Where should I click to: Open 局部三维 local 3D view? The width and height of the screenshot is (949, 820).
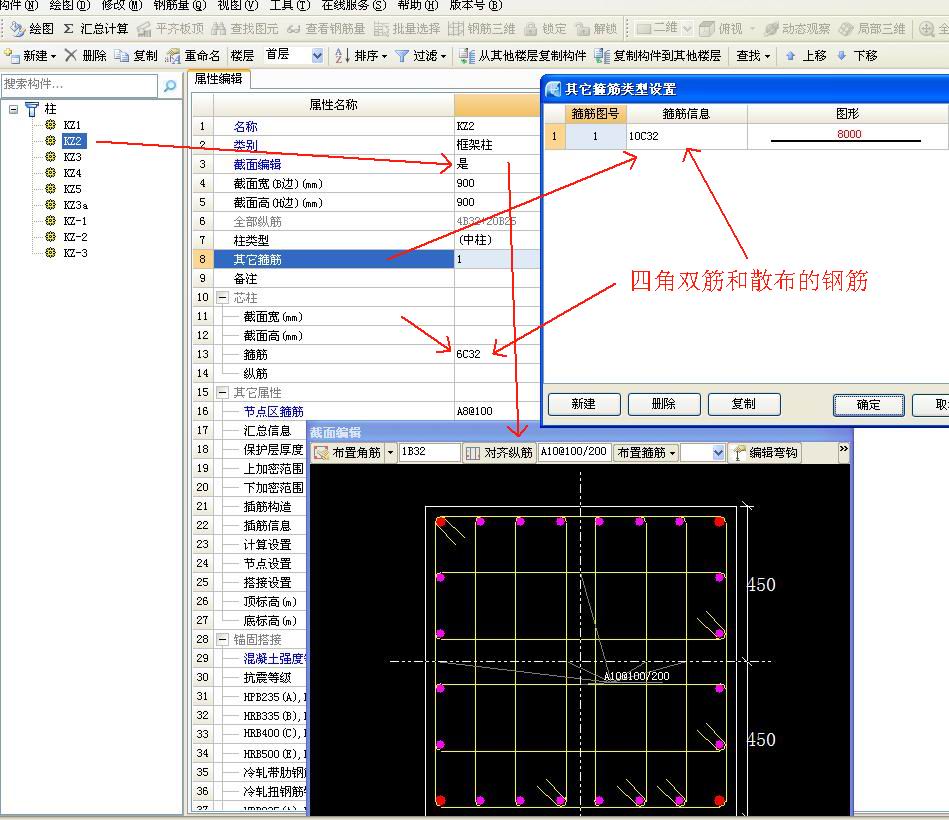point(872,28)
